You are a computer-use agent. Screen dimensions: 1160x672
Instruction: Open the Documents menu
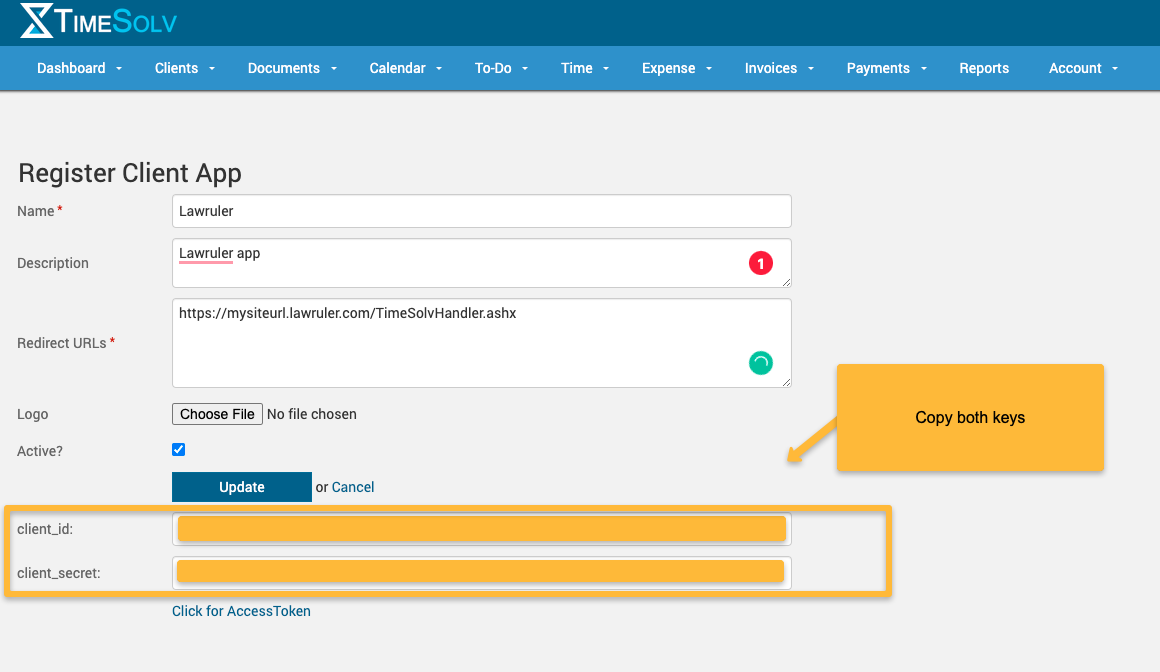[283, 68]
